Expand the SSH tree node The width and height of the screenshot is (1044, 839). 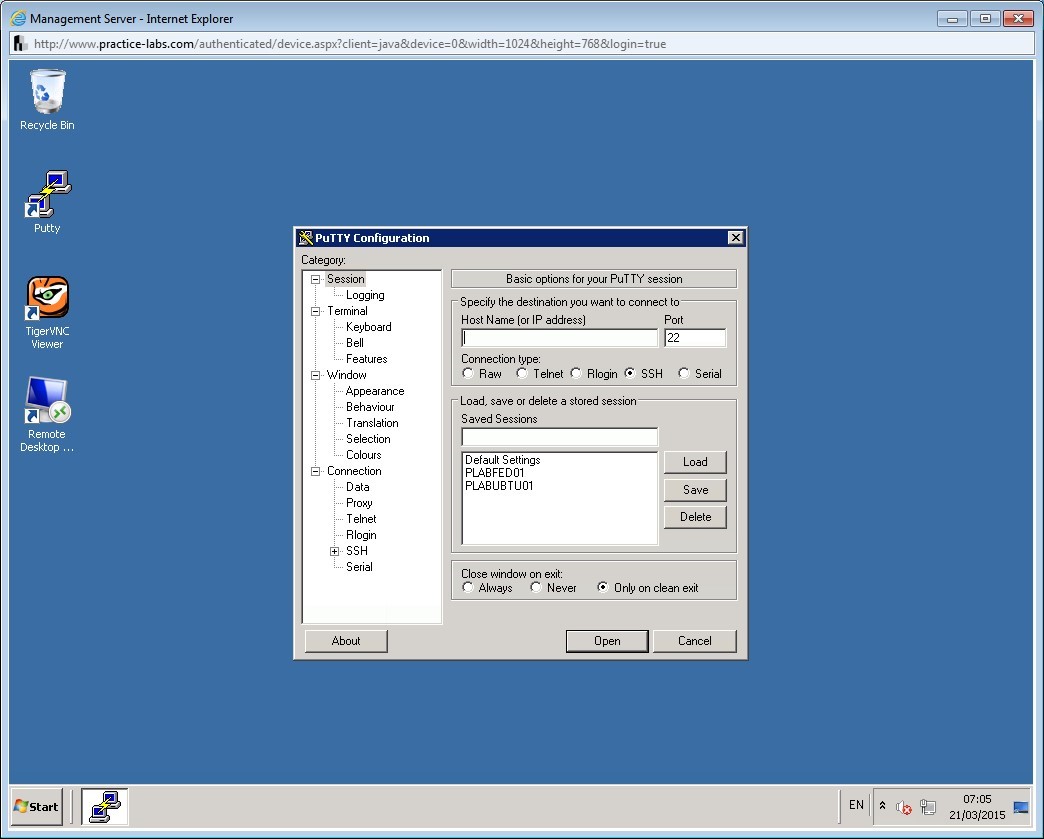tap(334, 551)
